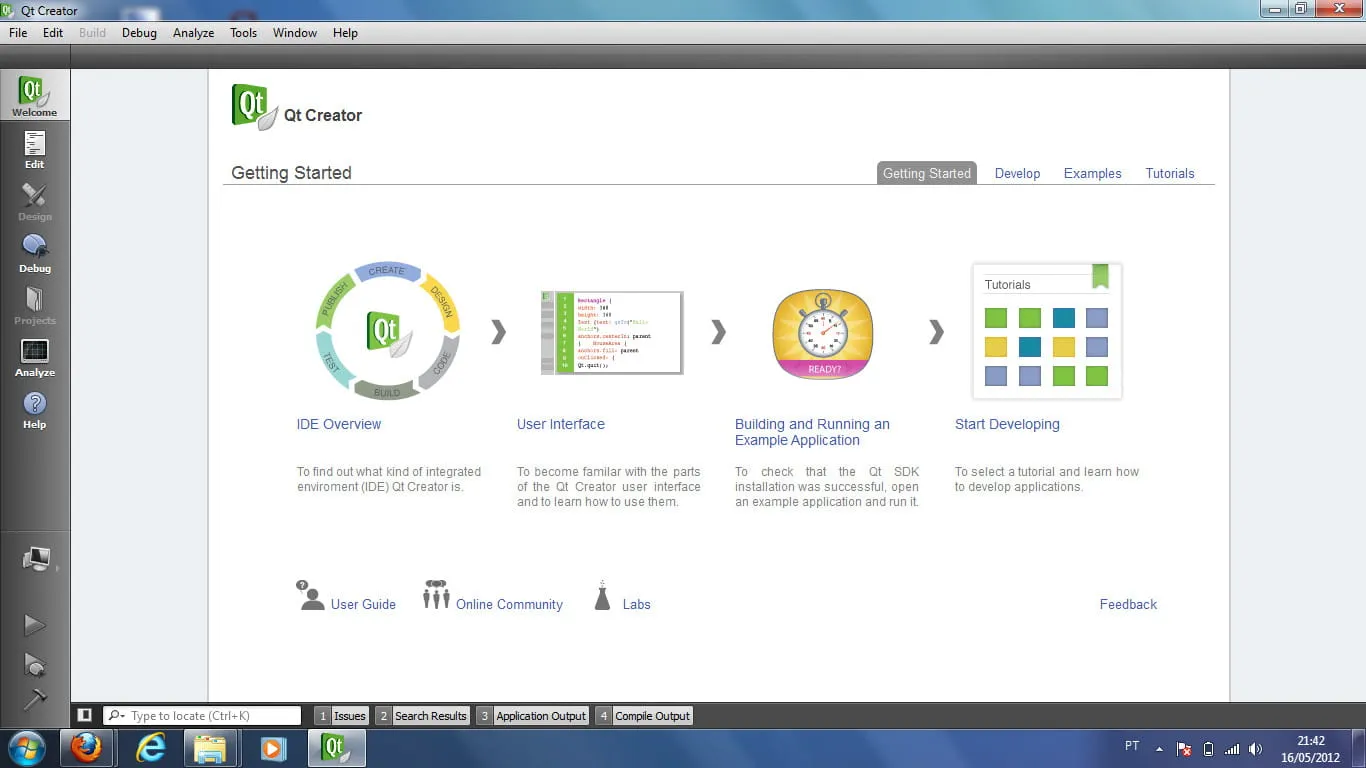The width and height of the screenshot is (1366, 768).
Task: Click the IDE Overview circular diagram
Action: 387,331
